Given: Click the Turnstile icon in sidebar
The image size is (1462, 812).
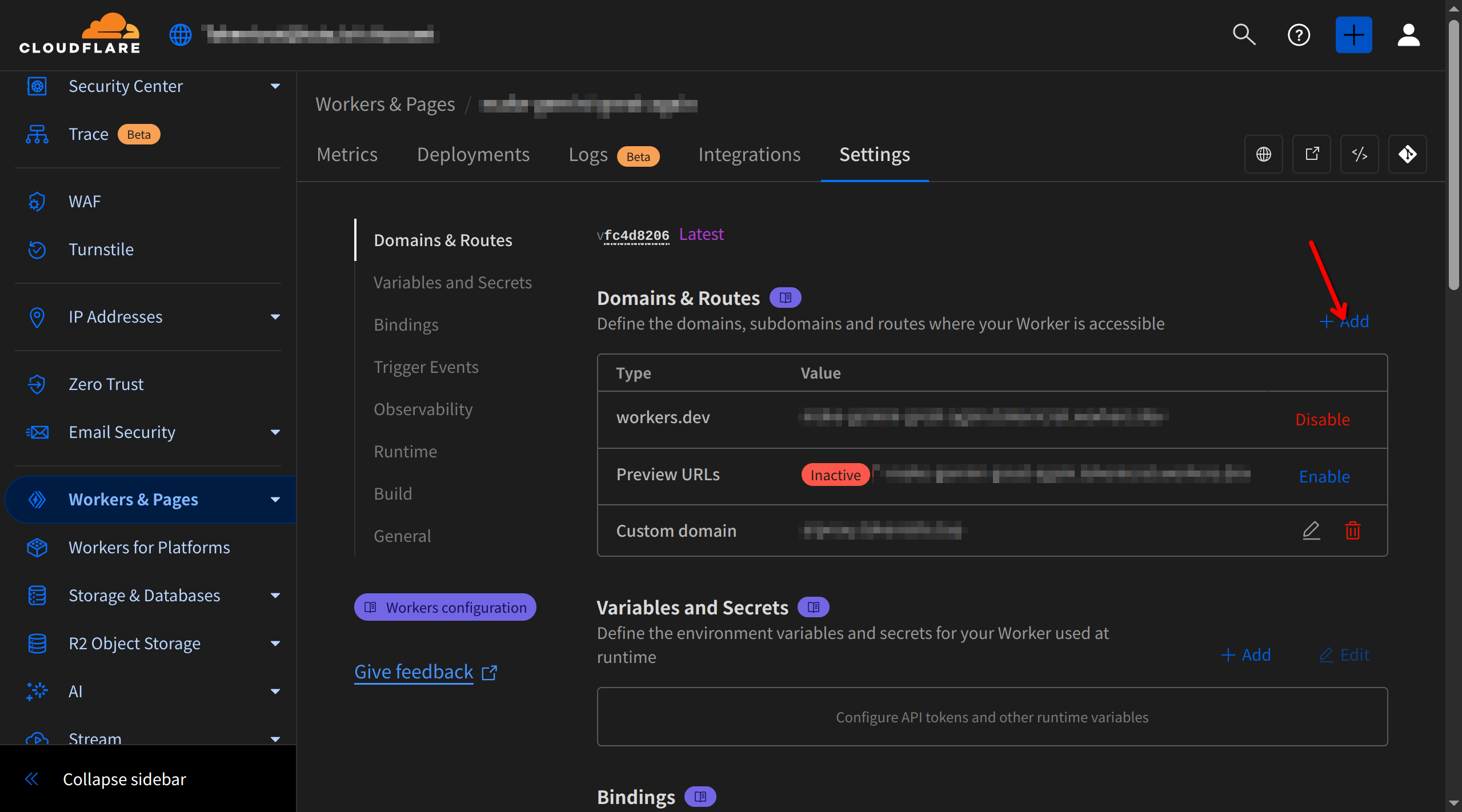Looking at the screenshot, I should tap(37, 250).
